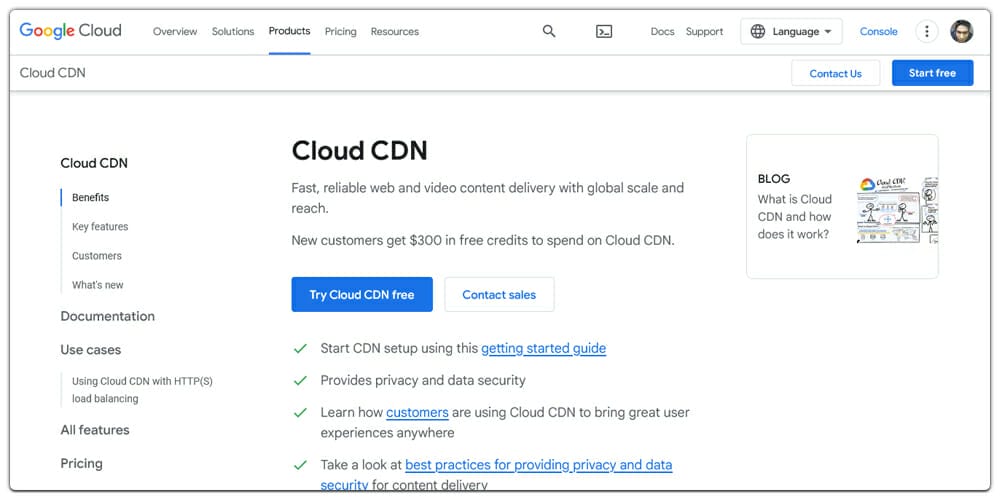The width and height of the screenshot is (1000, 500).
Task: Go to Overview in top navigation
Action: [175, 31]
